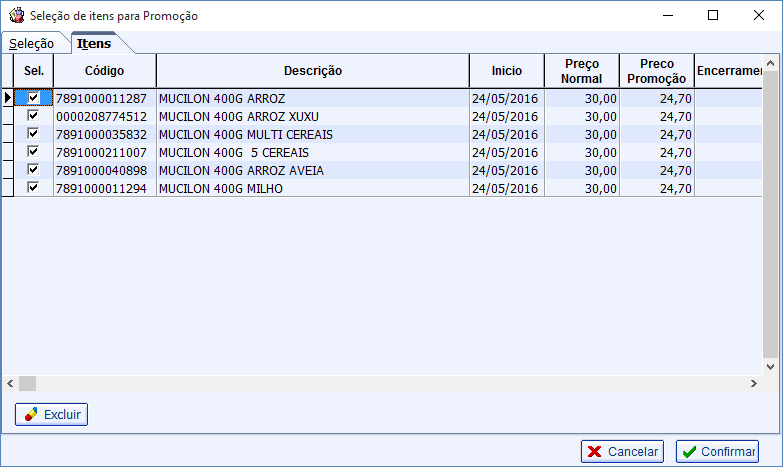Select code cell 0000208774512
Image resolution: width=783 pixels, height=467 pixels.
tap(104, 116)
